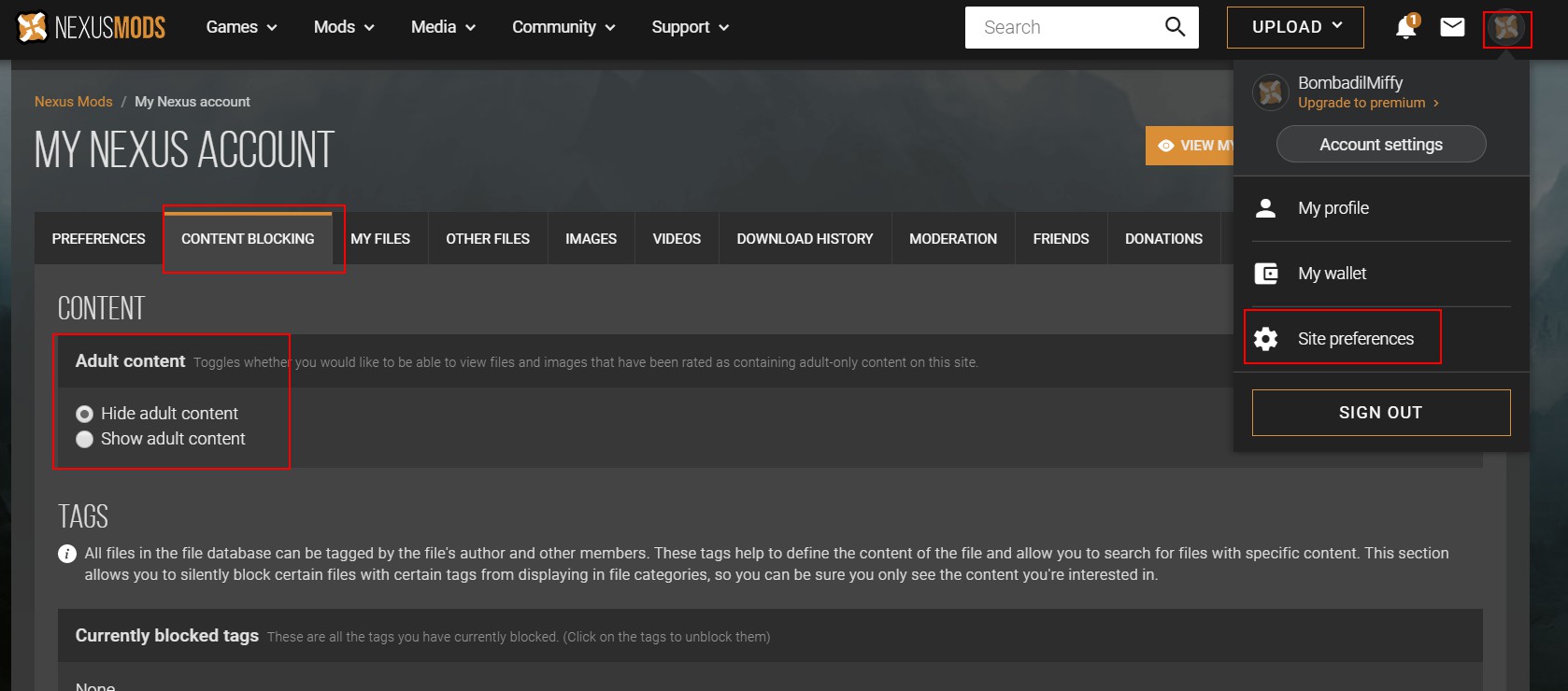Click the eye icon on the orange View button
Image resolution: width=1568 pixels, height=691 pixels.
[x=1165, y=146]
